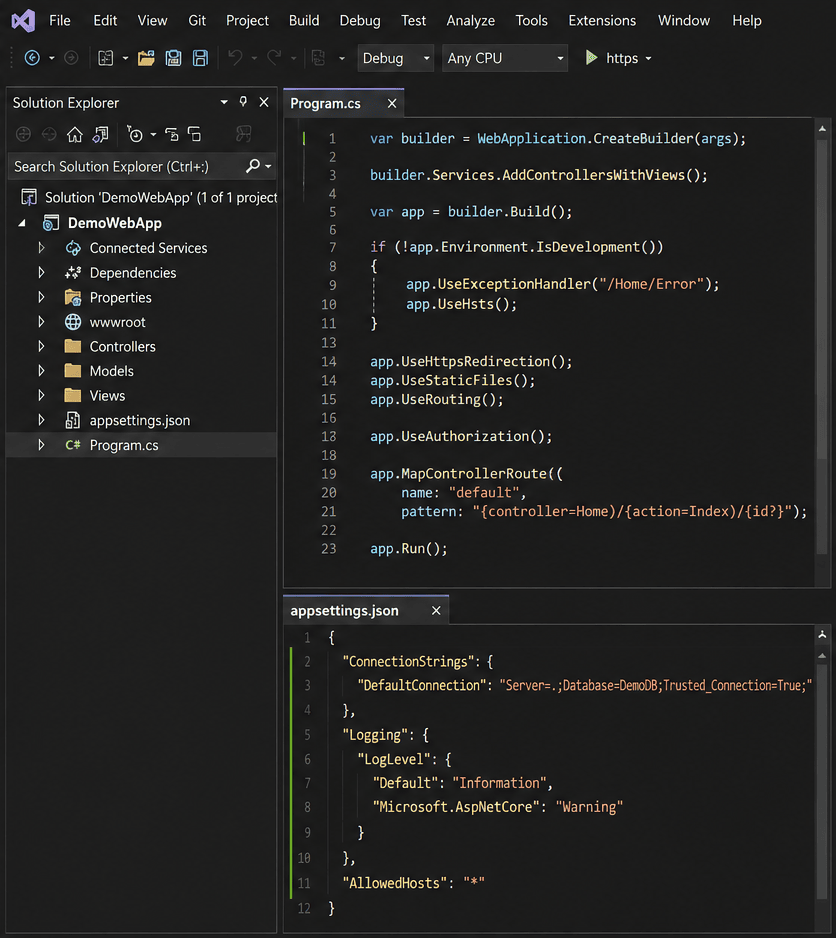Screen dimensions: 836x938
Task: Open the Debug menu in menu bar
Action: pyautogui.click(x=360, y=20)
